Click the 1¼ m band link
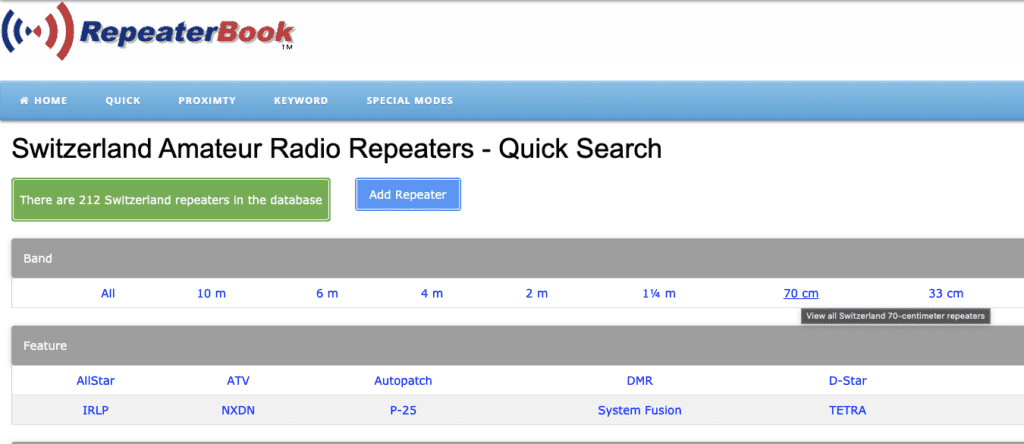Screen dimensions: 1024x444 (x=659, y=293)
